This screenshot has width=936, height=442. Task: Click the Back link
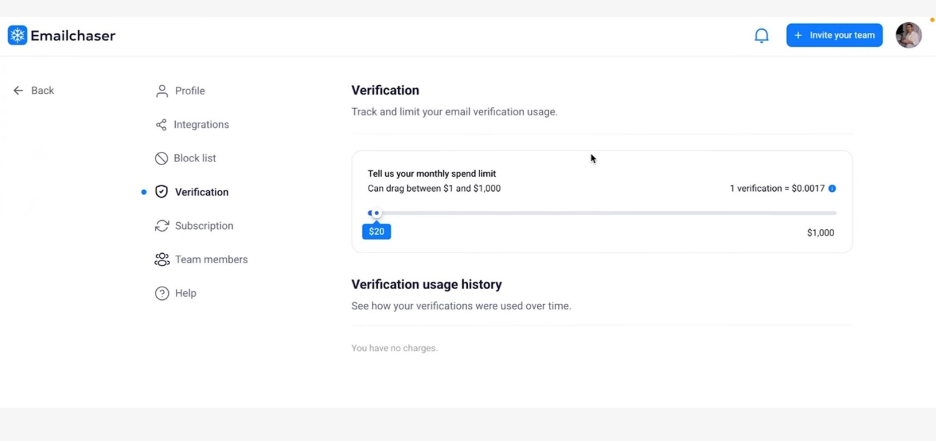pyautogui.click(x=43, y=91)
